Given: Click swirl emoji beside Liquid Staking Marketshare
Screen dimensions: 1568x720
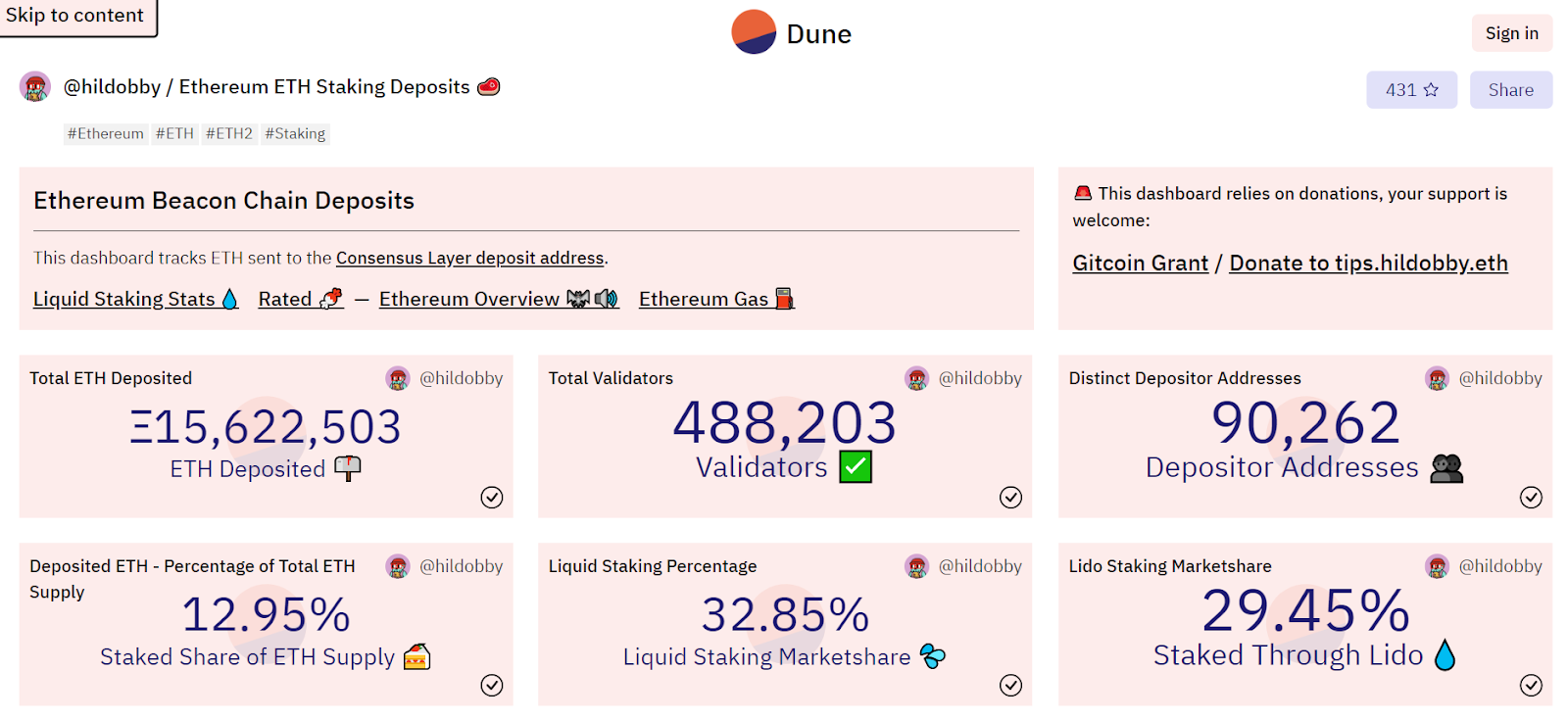Looking at the screenshot, I should click(933, 657).
